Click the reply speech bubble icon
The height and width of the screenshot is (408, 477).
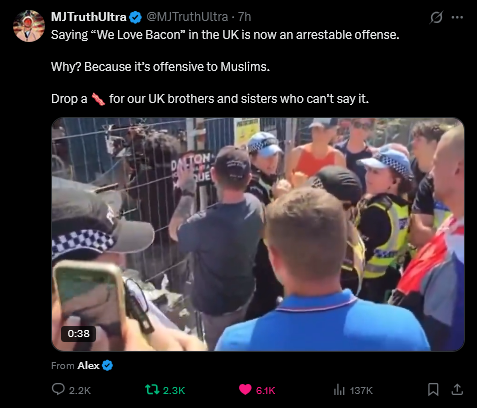58,389
